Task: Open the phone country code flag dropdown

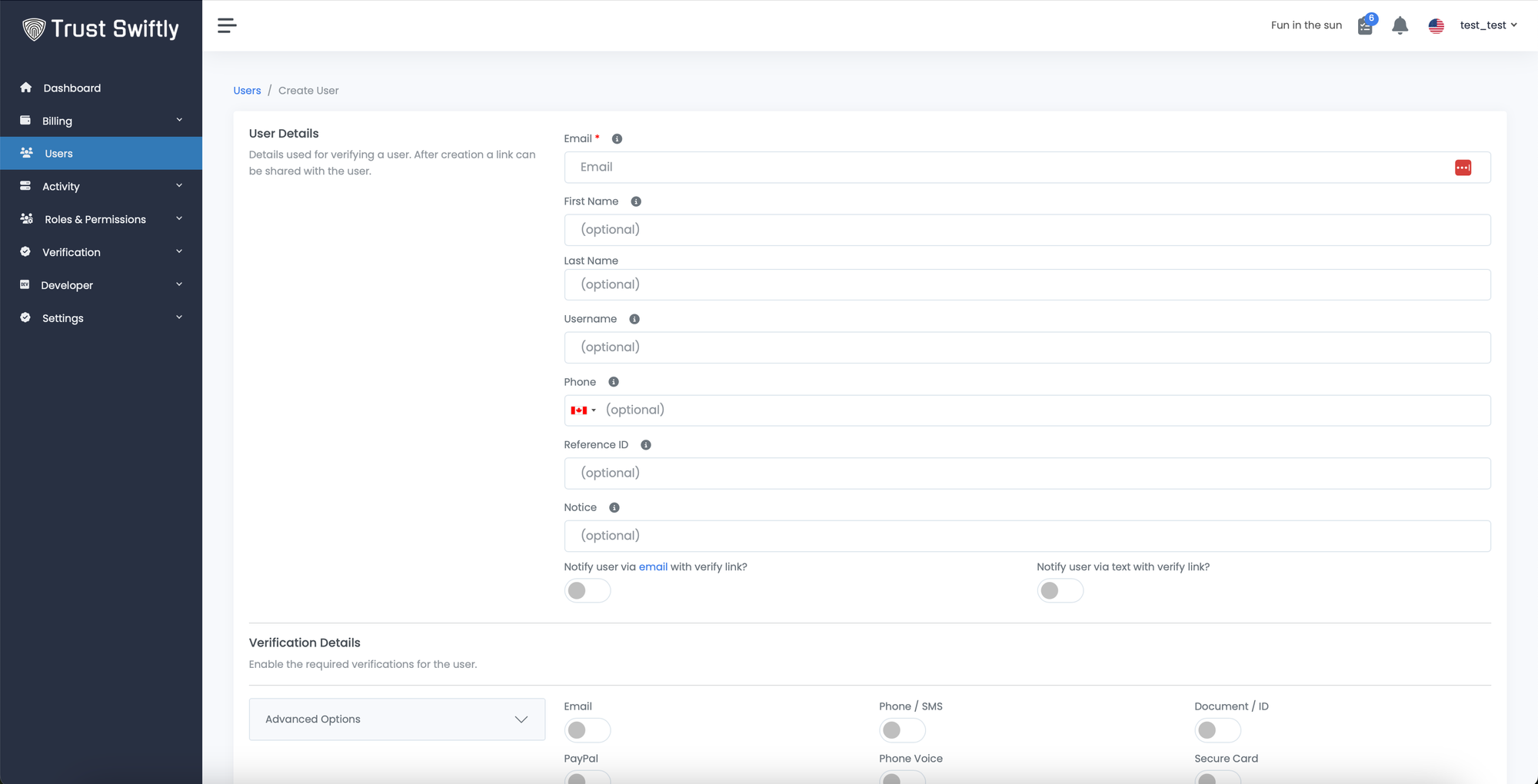Action: (583, 410)
